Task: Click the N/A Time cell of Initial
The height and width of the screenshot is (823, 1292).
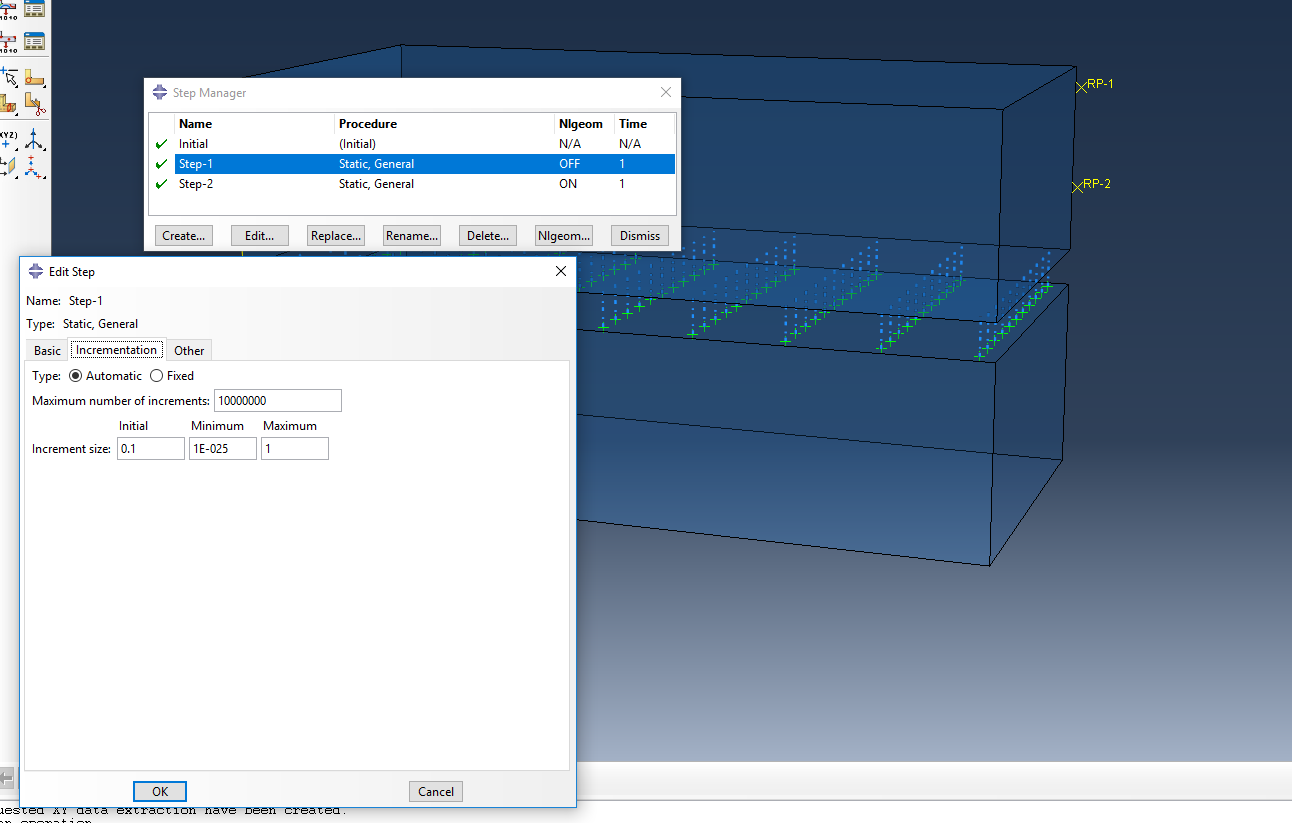Action: click(x=630, y=144)
